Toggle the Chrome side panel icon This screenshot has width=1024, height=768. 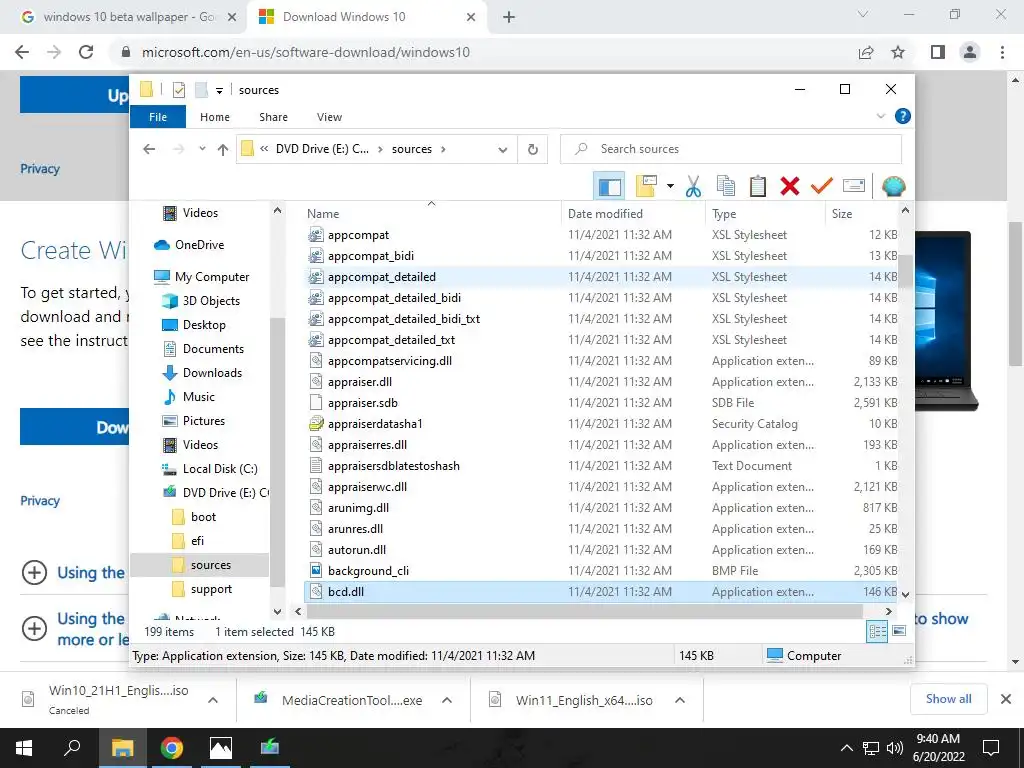tap(938, 52)
